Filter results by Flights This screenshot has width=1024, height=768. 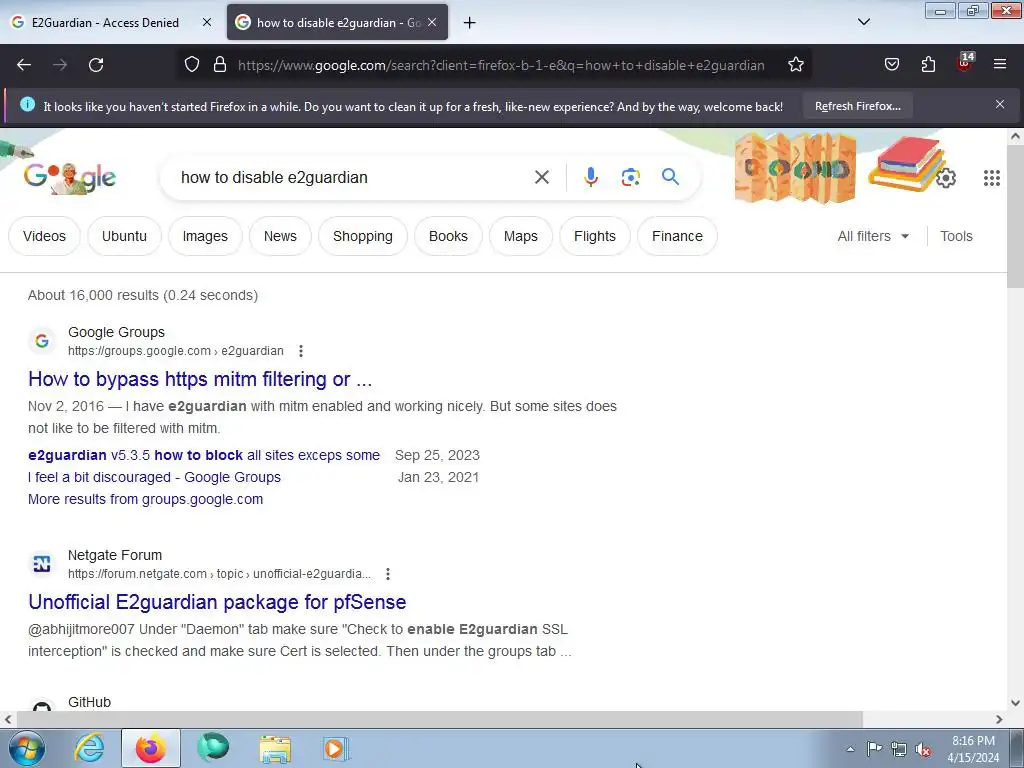click(x=595, y=236)
